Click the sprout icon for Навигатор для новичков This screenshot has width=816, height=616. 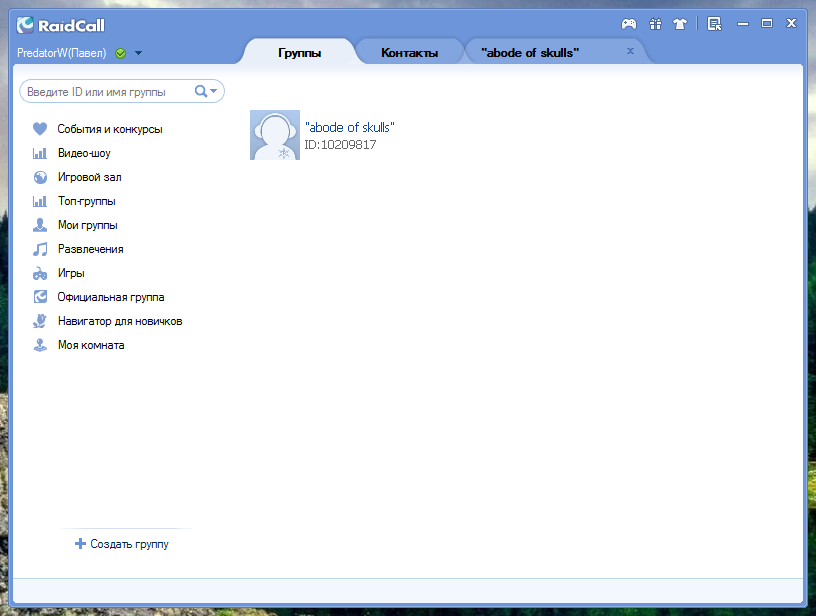(x=40, y=321)
